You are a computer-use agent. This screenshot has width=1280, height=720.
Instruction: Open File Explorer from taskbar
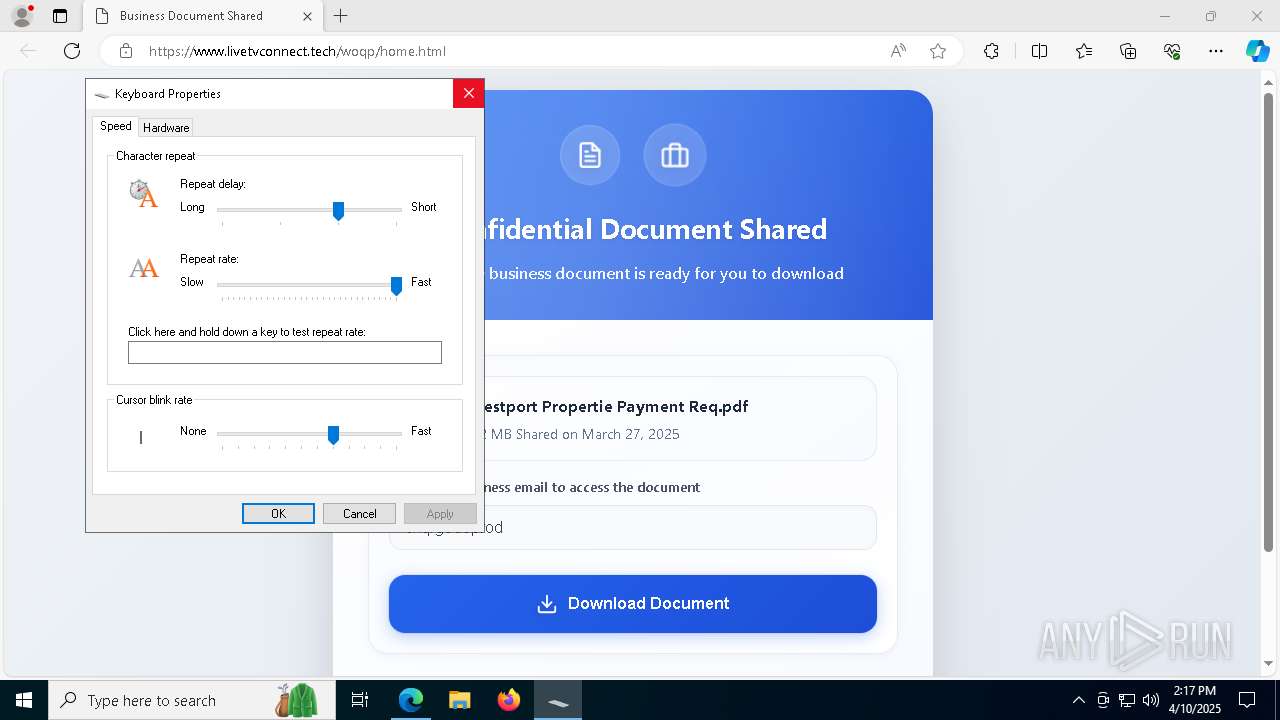(459, 700)
